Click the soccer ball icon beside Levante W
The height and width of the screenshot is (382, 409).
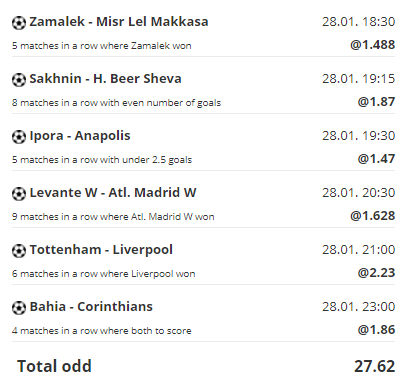click(19, 194)
